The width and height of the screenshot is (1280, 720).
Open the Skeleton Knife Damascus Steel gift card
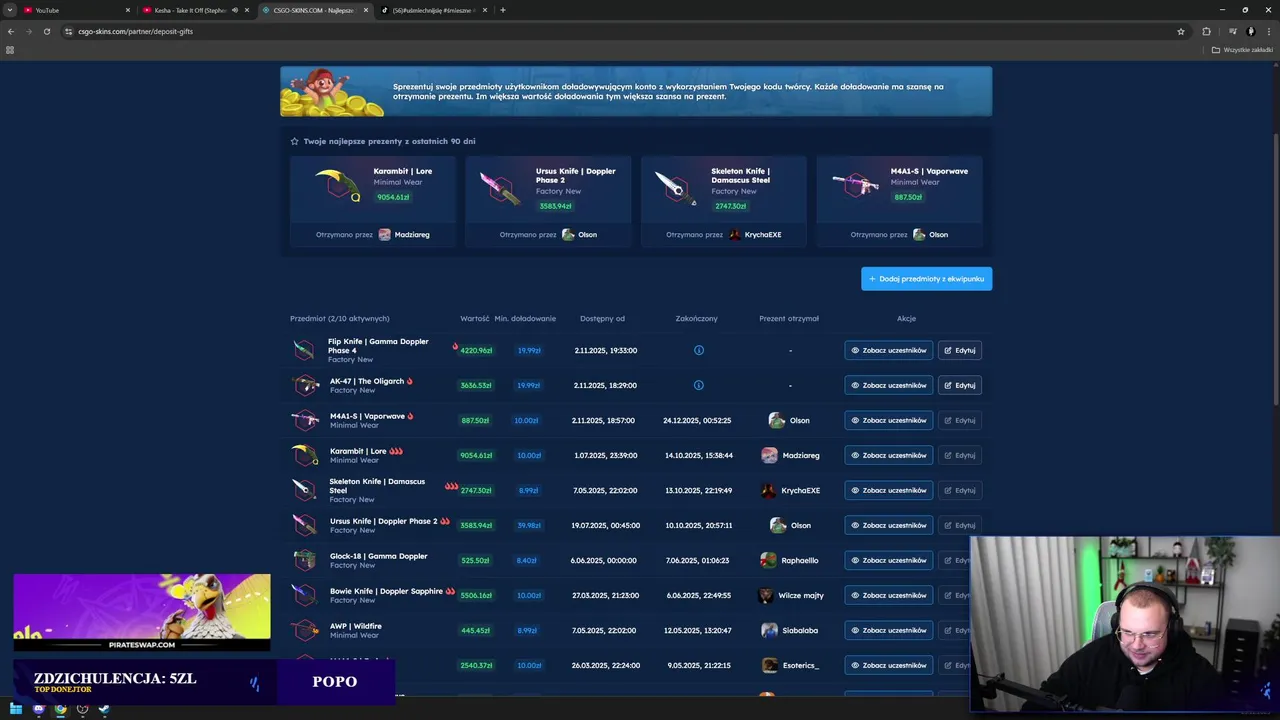coord(724,201)
